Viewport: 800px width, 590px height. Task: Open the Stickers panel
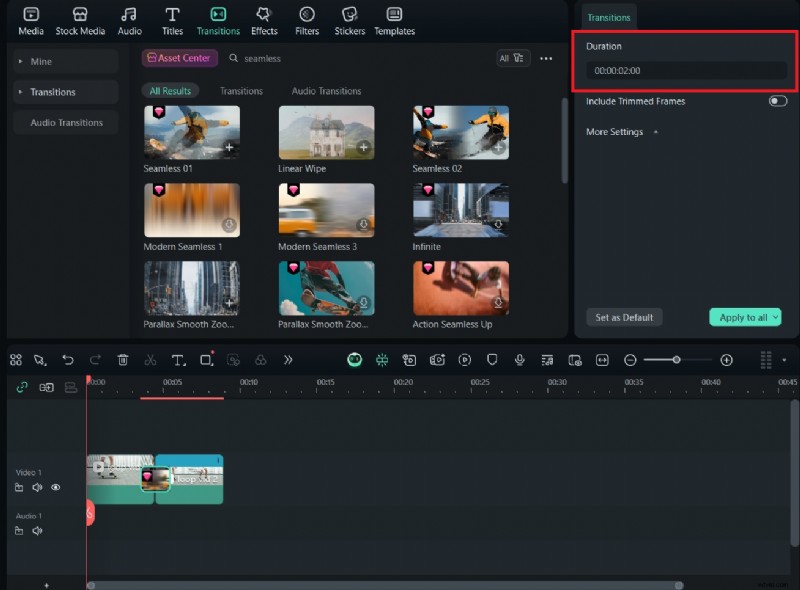(x=349, y=20)
